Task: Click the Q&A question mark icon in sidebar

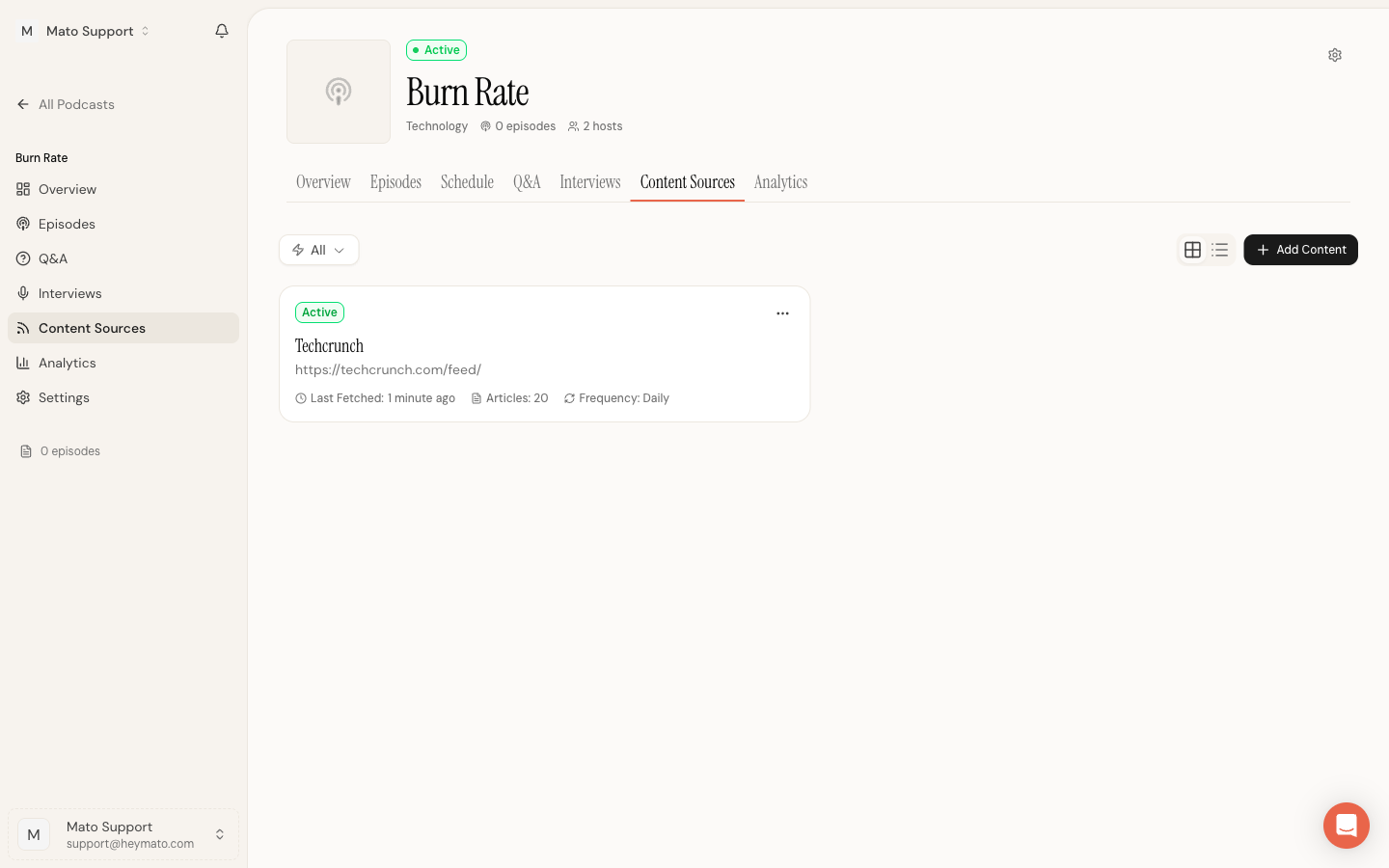Action: 23,258
